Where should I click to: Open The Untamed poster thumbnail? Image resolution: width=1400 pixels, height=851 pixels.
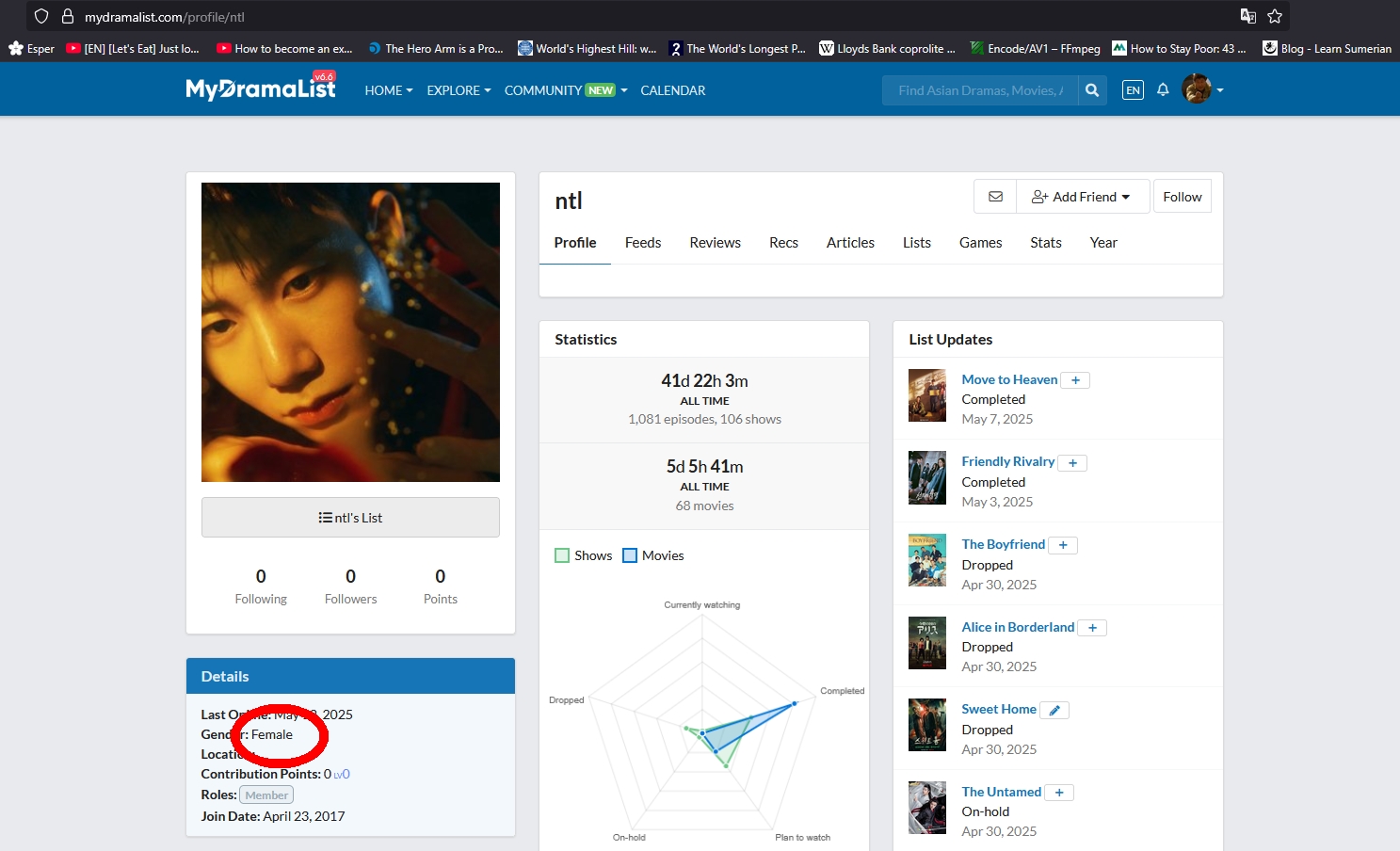point(927,808)
